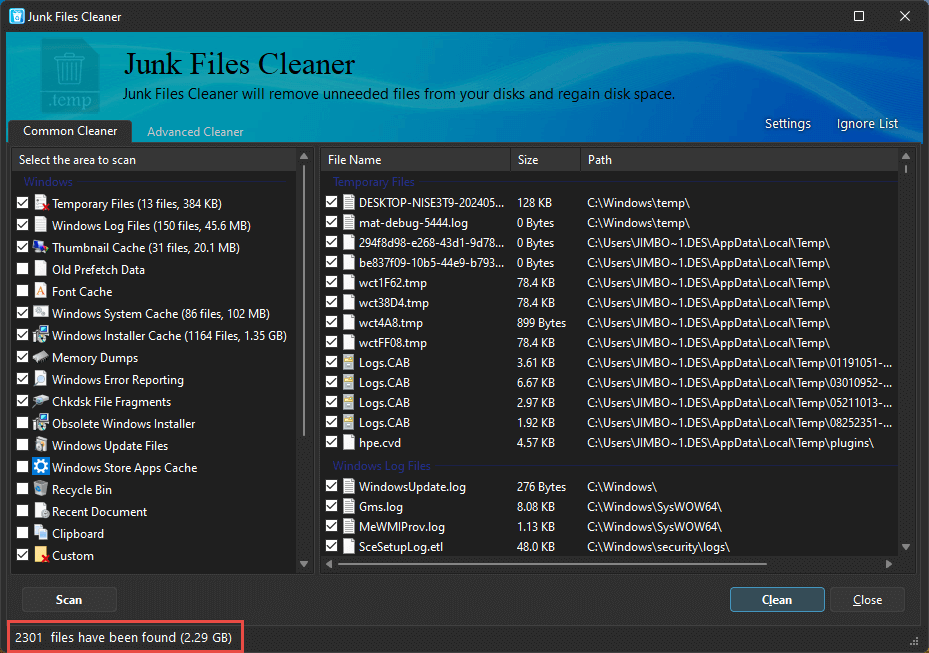Click the file icon beside hpe.cvd
929x653 pixels.
pyautogui.click(x=349, y=443)
